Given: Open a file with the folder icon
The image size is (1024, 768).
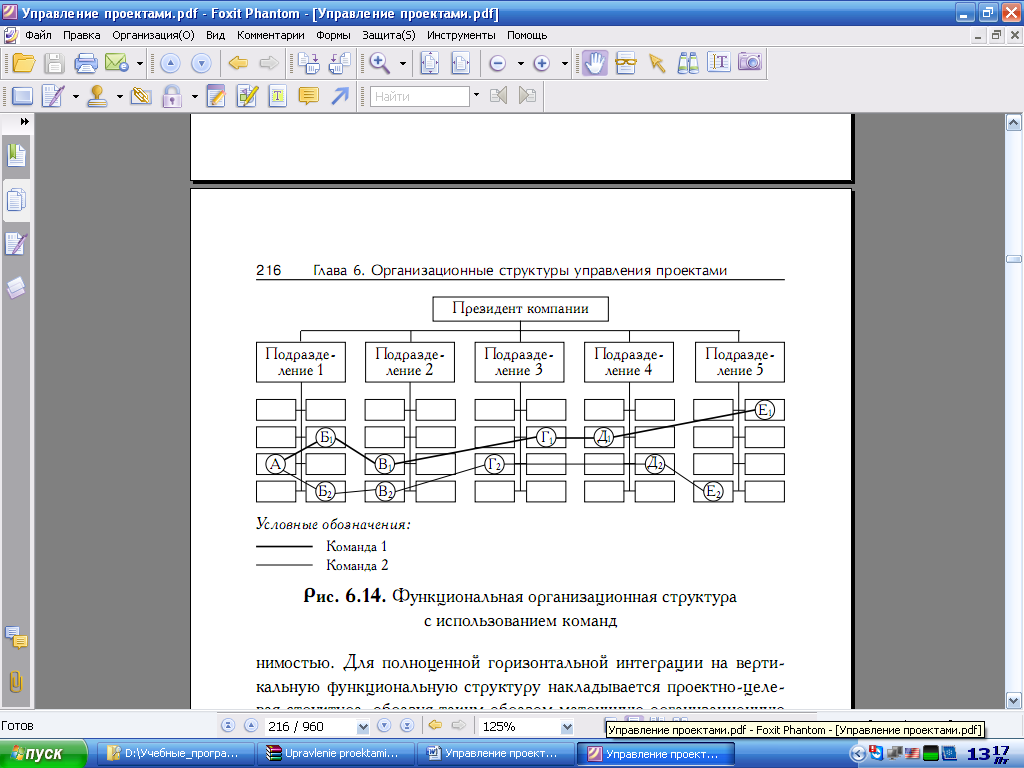Looking at the screenshot, I should 24,63.
